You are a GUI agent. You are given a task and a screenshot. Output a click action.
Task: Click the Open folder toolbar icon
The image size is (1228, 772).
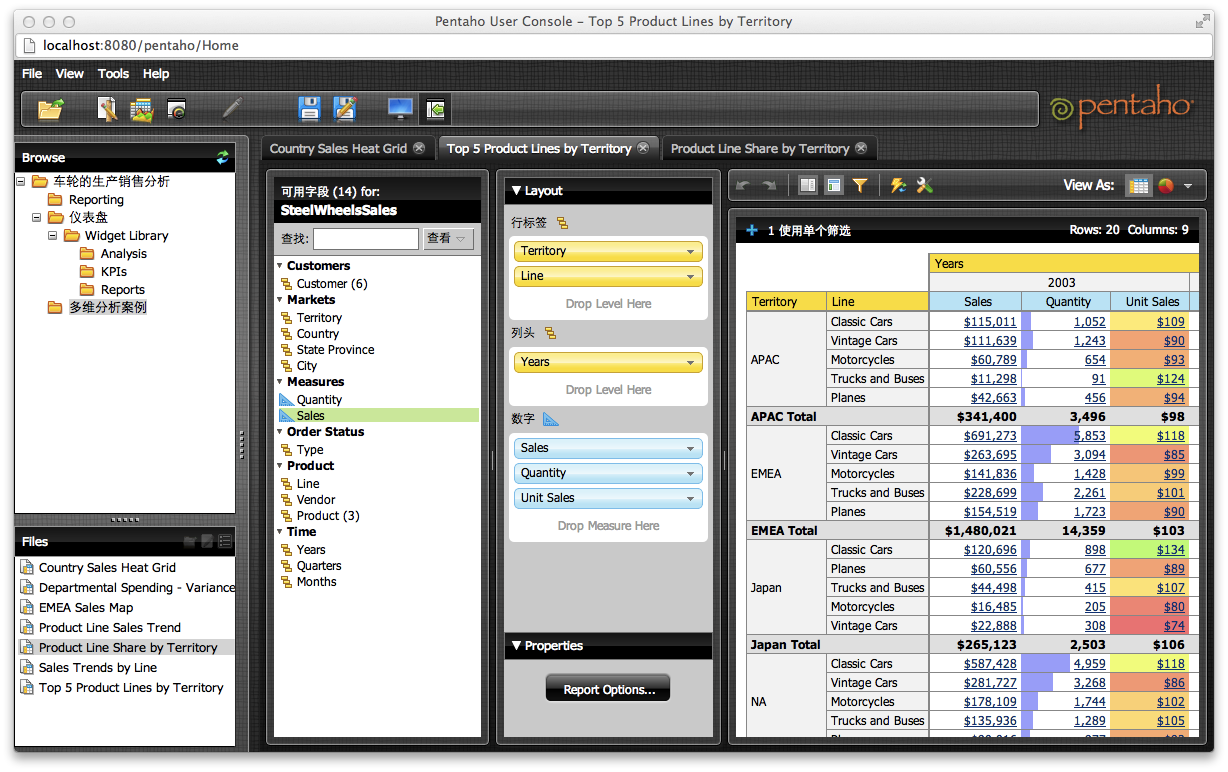[x=50, y=109]
